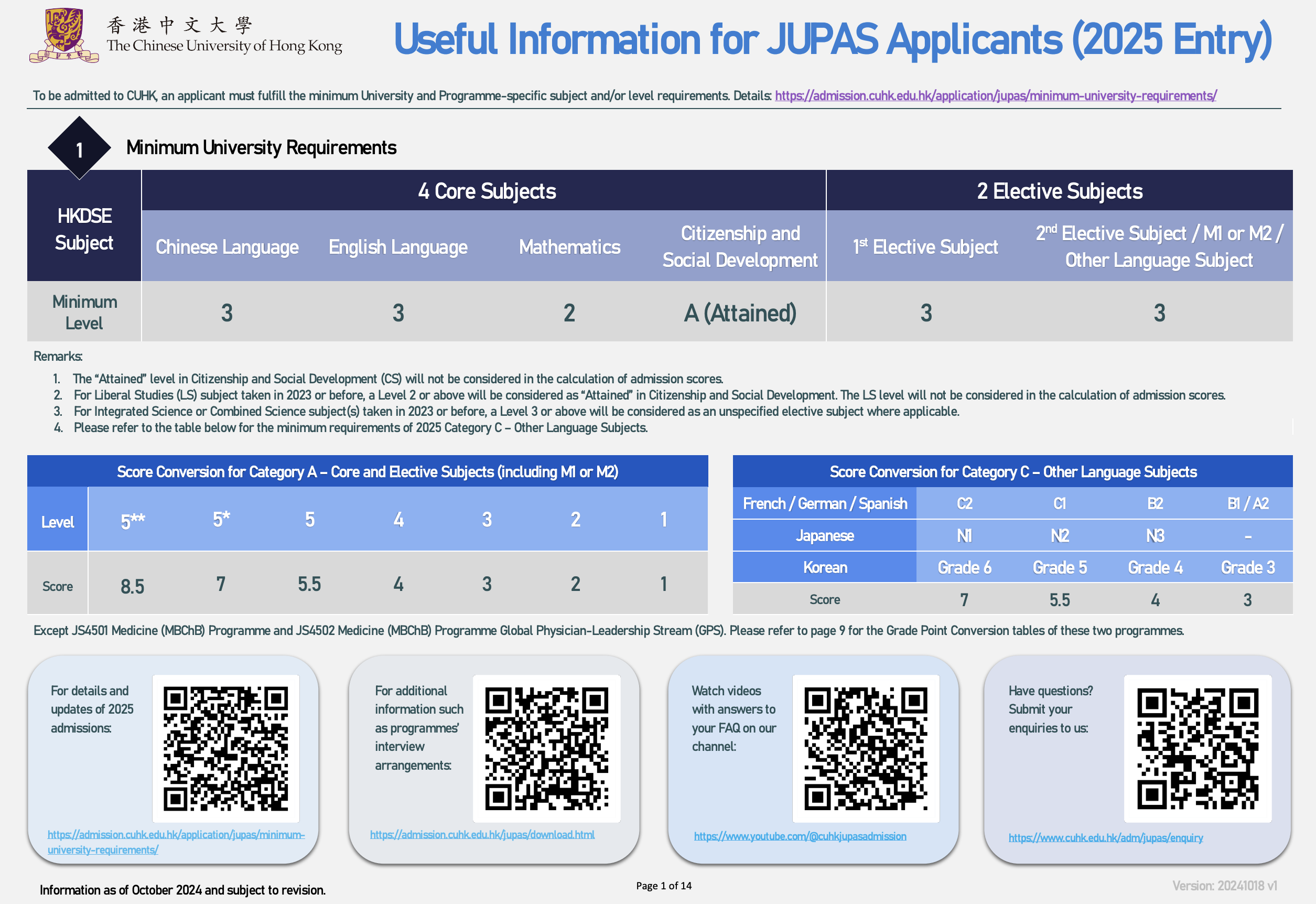Click the '2nd Elective Subject / M1 or M2' header
Screen dimensions: 1316x904
click(x=1159, y=246)
